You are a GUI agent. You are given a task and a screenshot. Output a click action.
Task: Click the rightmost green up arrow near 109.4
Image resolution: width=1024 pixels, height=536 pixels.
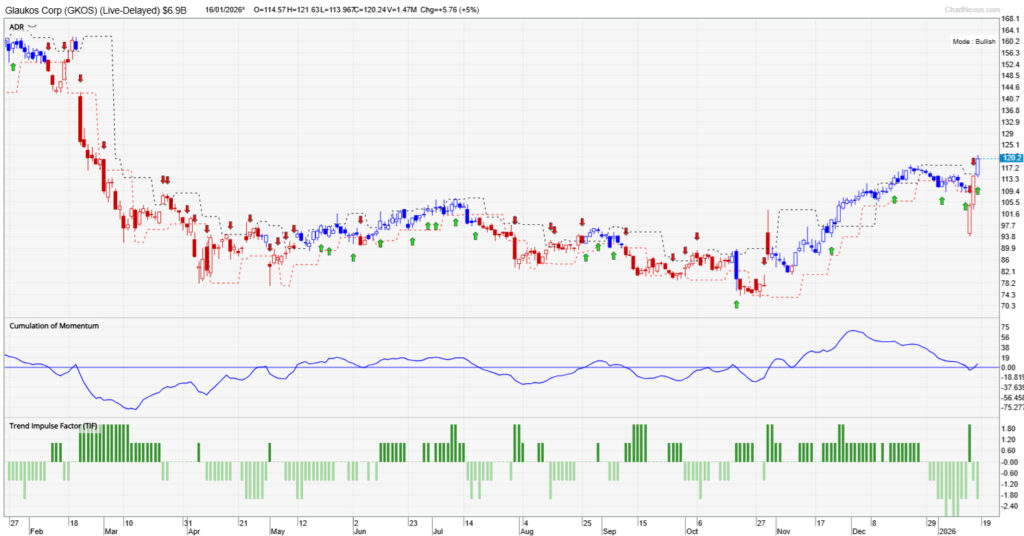(978, 190)
